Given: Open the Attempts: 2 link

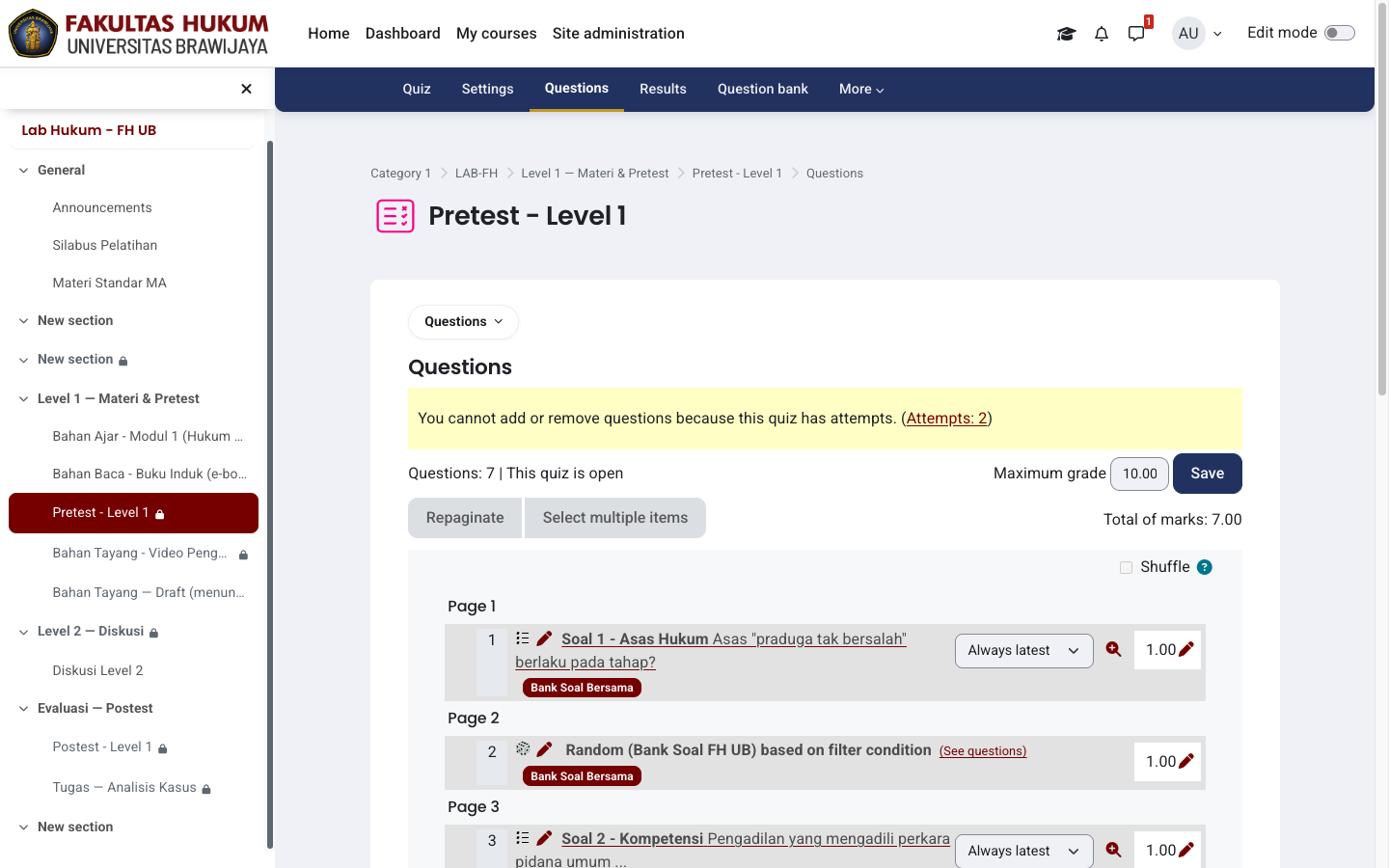Looking at the screenshot, I should click(x=946, y=419).
